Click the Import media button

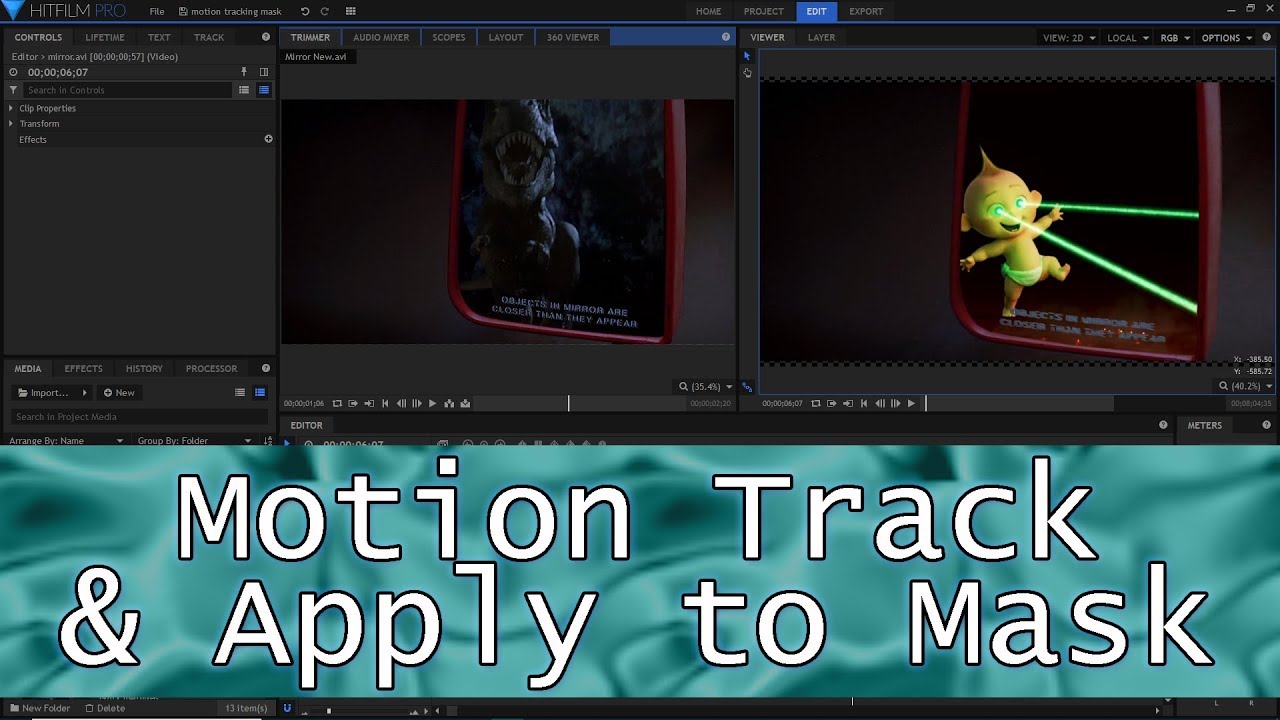point(43,393)
